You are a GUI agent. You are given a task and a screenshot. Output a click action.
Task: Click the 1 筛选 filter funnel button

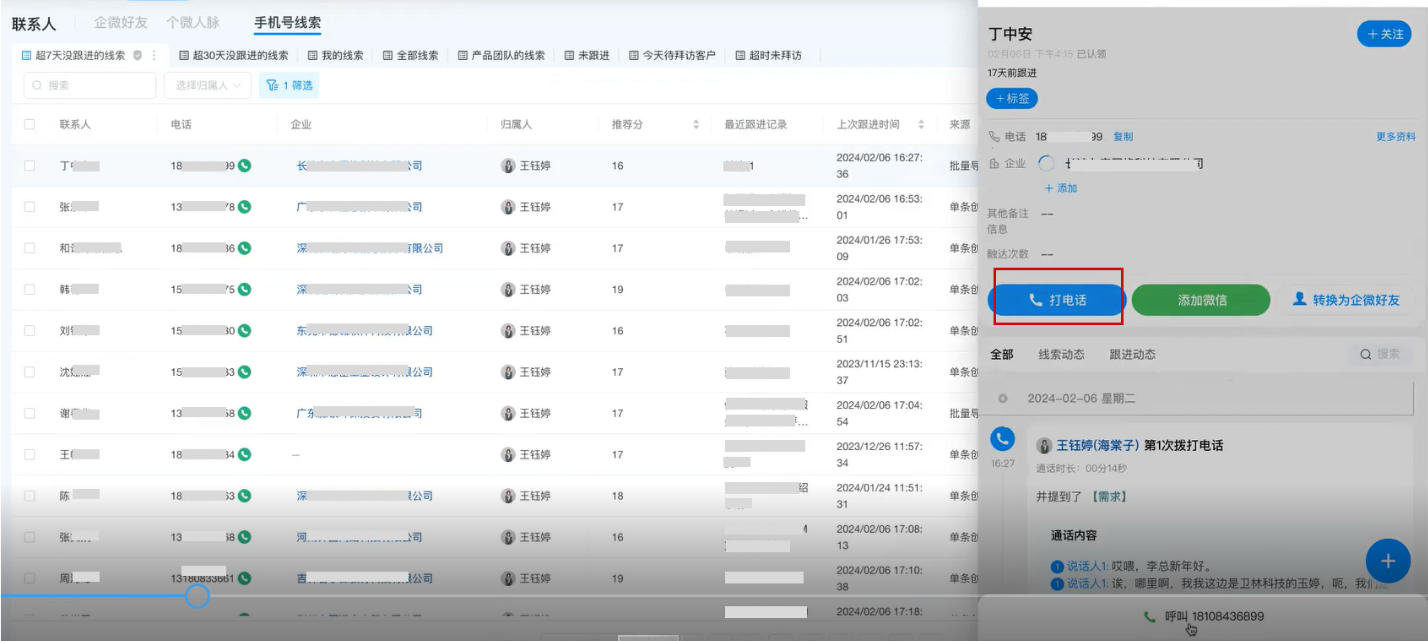point(288,86)
